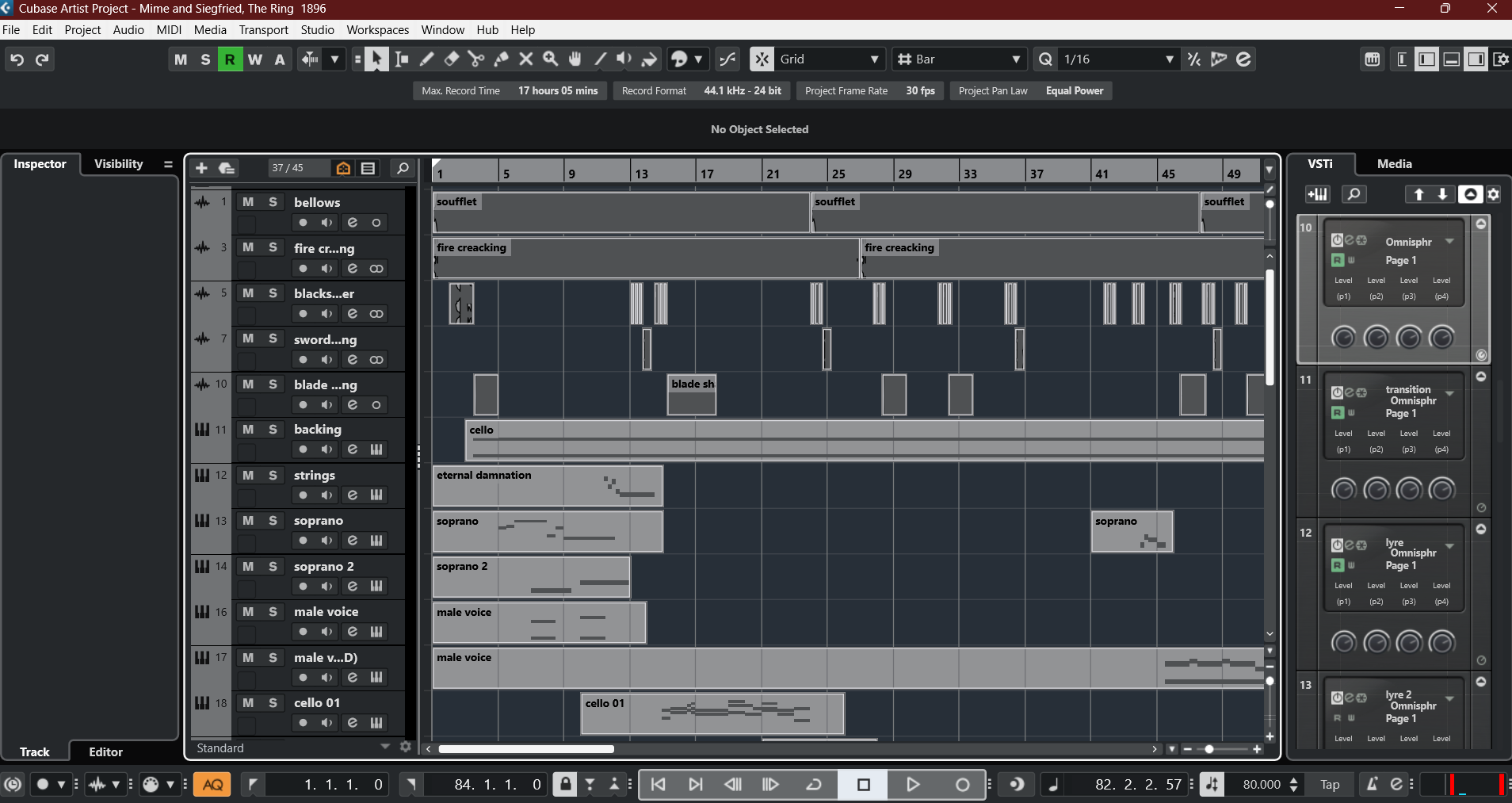
Task: Click the transport Play button
Action: click(x=912, y=785)
